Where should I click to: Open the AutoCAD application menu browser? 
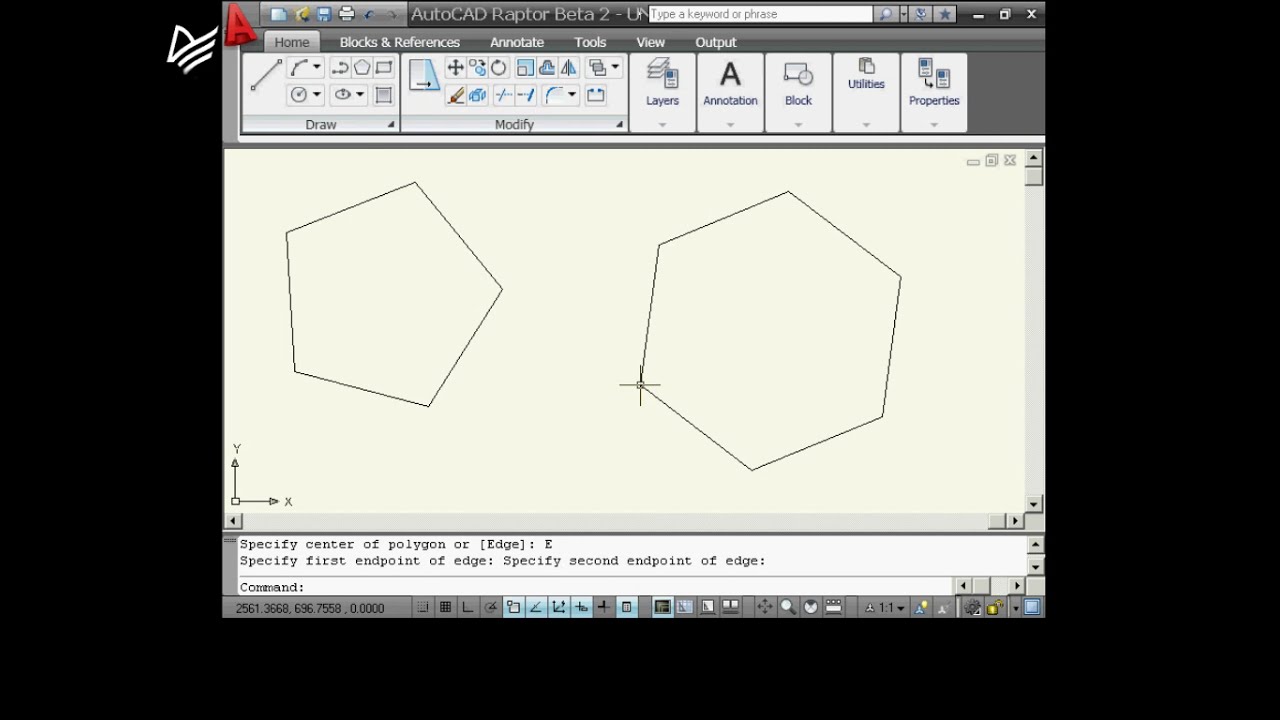[240, 24]
